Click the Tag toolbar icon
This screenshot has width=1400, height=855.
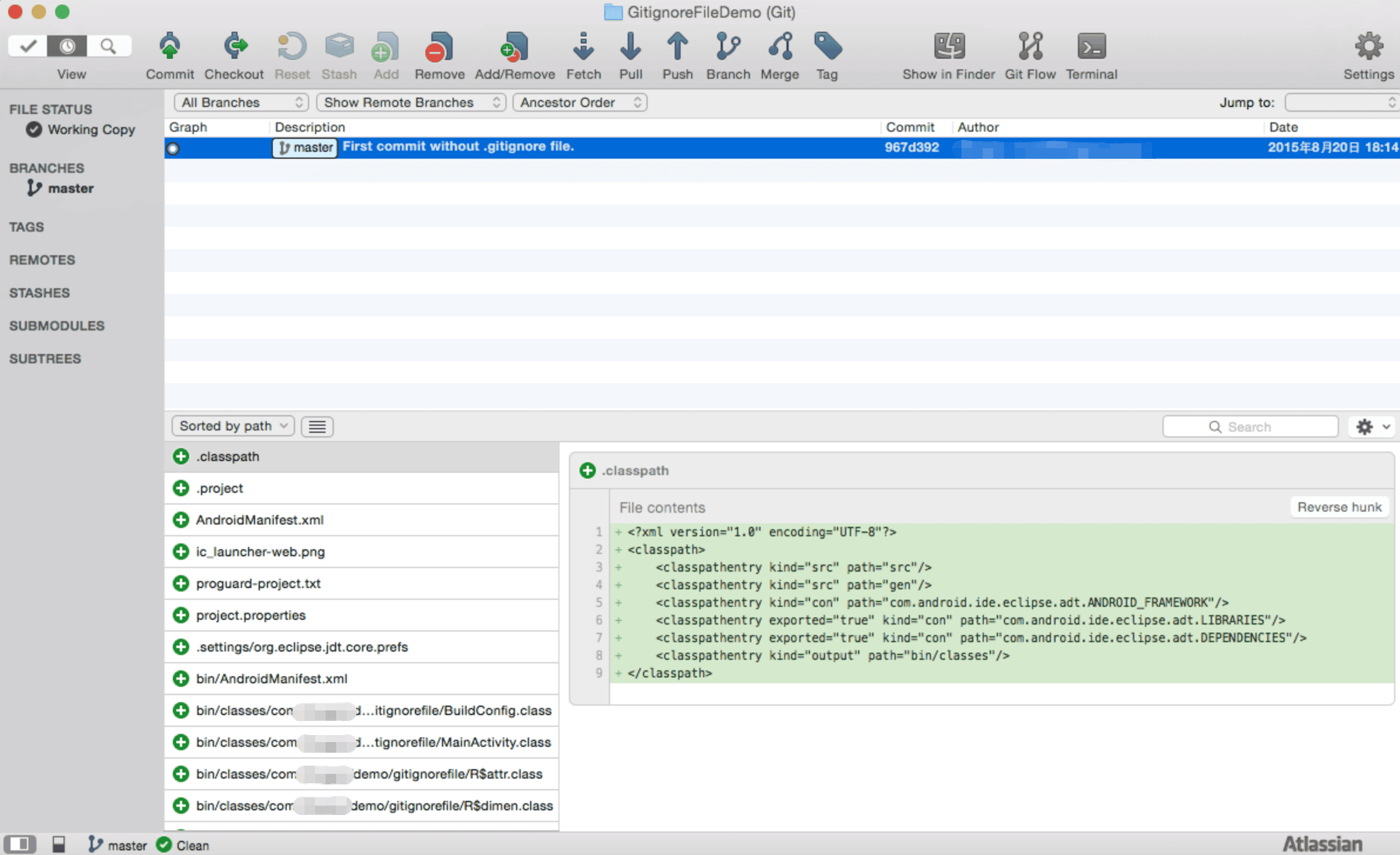coord(828,47)
